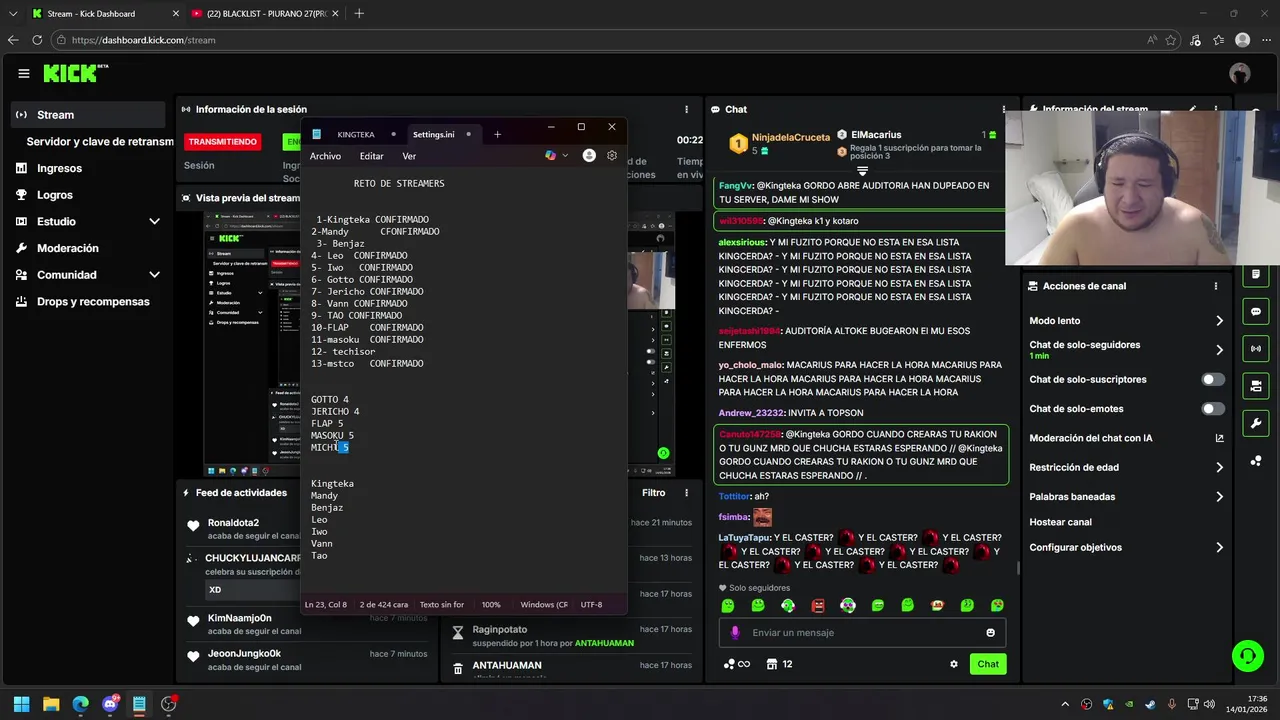Click the Filtro button in activity feed

point(653,493)
